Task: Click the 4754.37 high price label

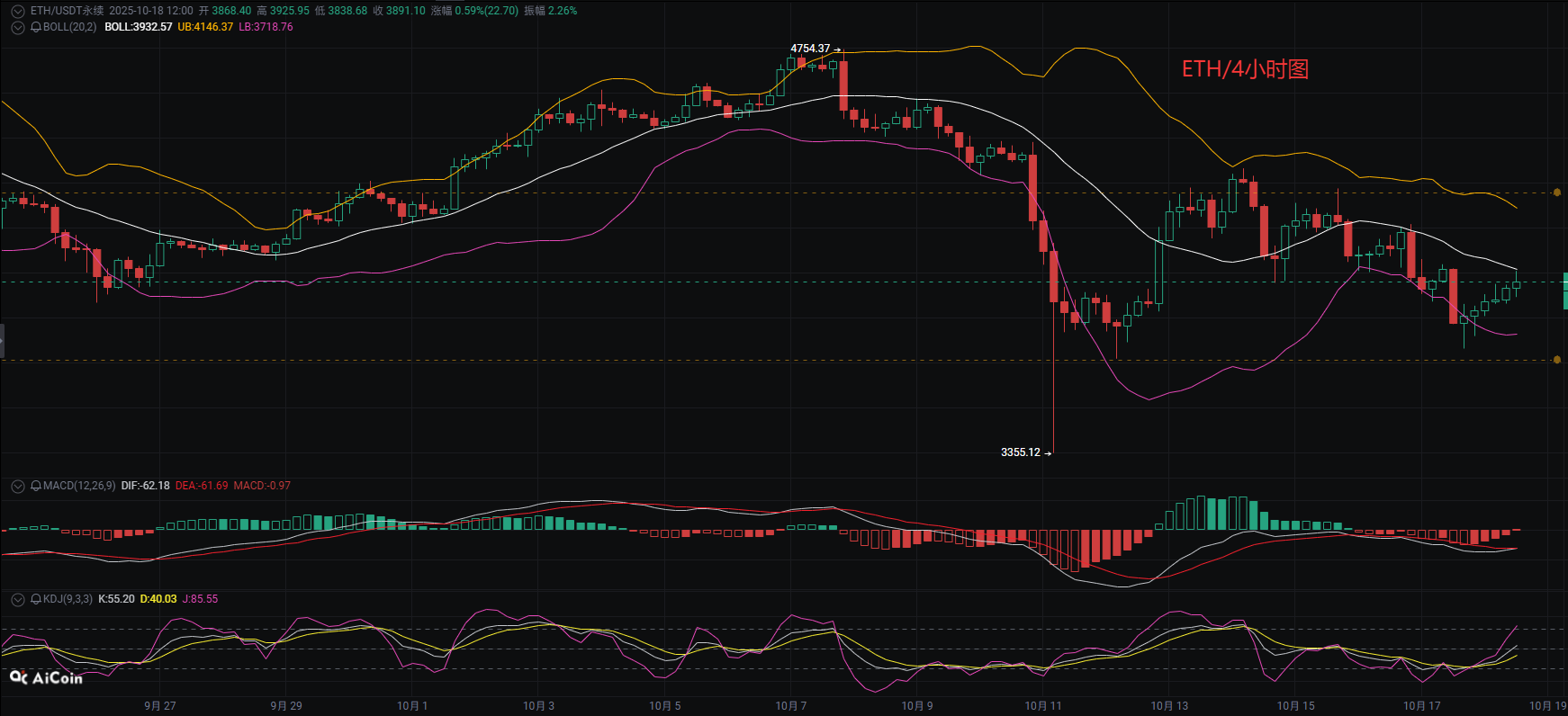Action: (x=810, y=49)
